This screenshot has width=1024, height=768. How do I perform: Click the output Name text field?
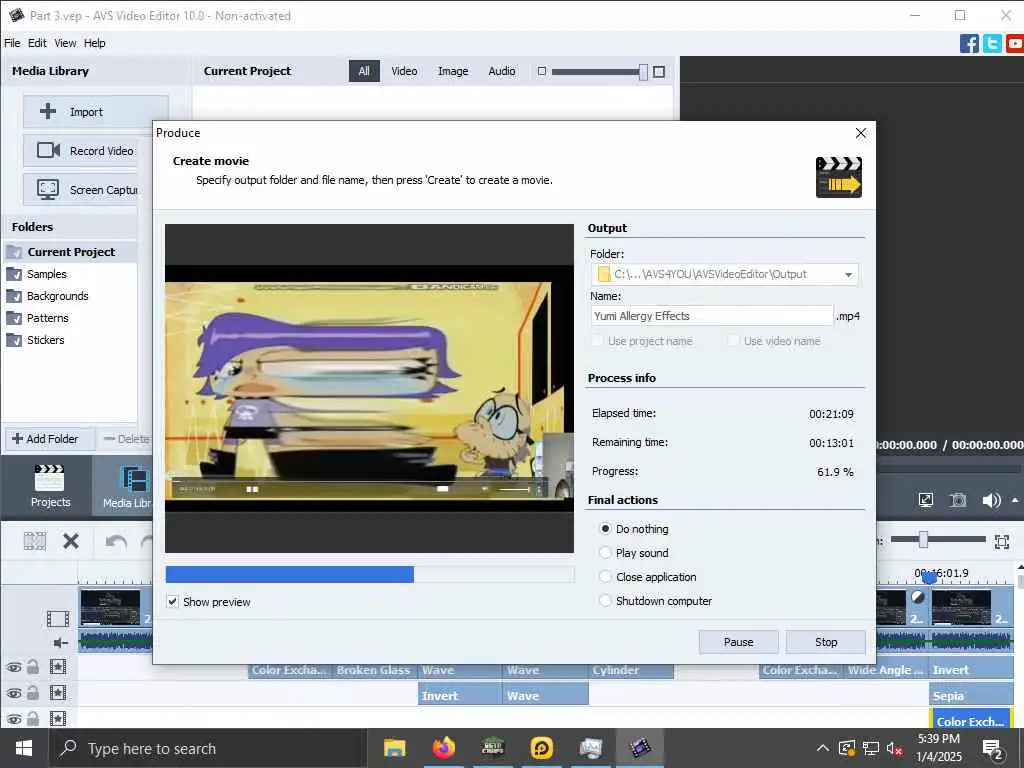coord(712,316)
